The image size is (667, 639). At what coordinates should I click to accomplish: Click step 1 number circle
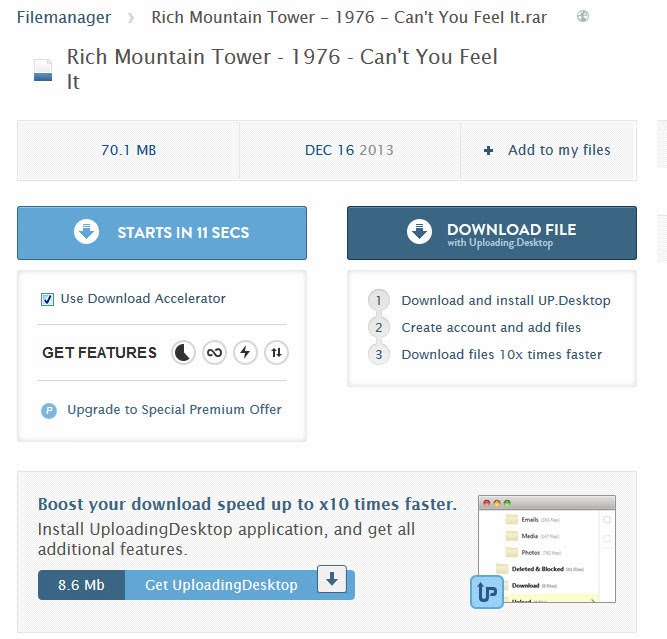pos(379,300)
